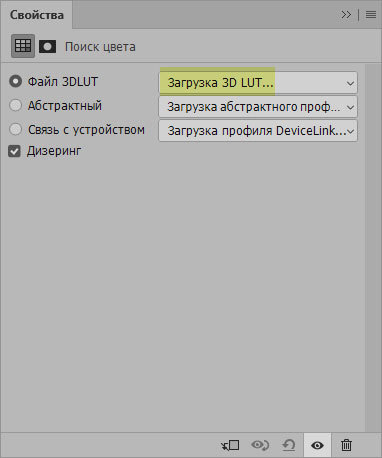The height and width of the screenshot is (458, 382).
Task: Select the layer mask icon
Action: 47,46
